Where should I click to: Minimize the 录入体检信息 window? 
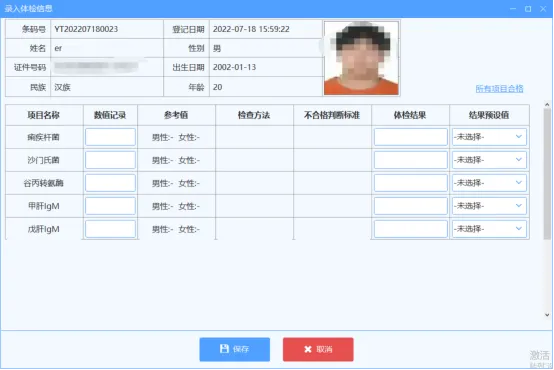tap(513, 8)
